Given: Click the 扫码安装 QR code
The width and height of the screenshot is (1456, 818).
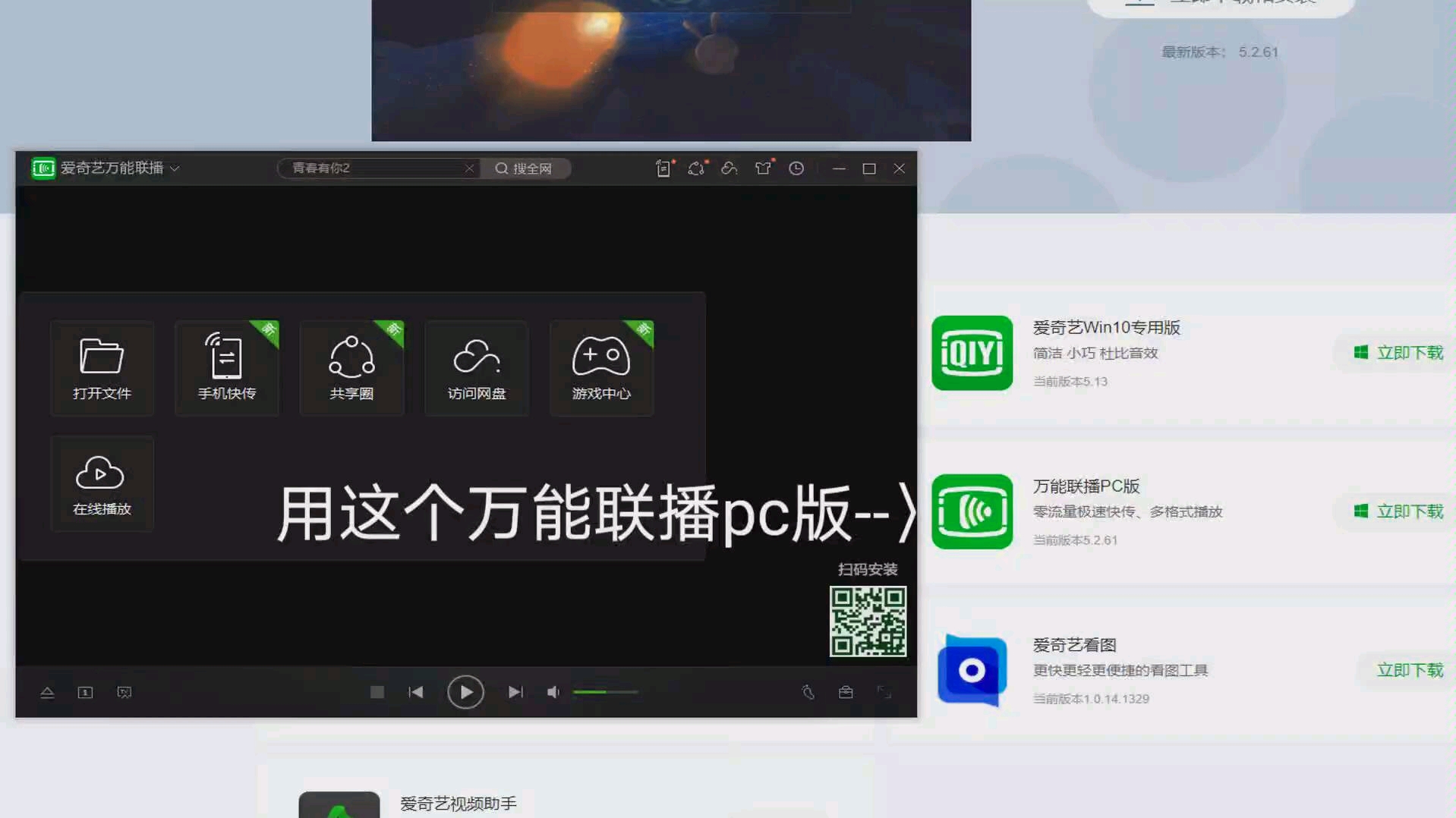Looking at the screenshot, I should (x=868, y=621).
